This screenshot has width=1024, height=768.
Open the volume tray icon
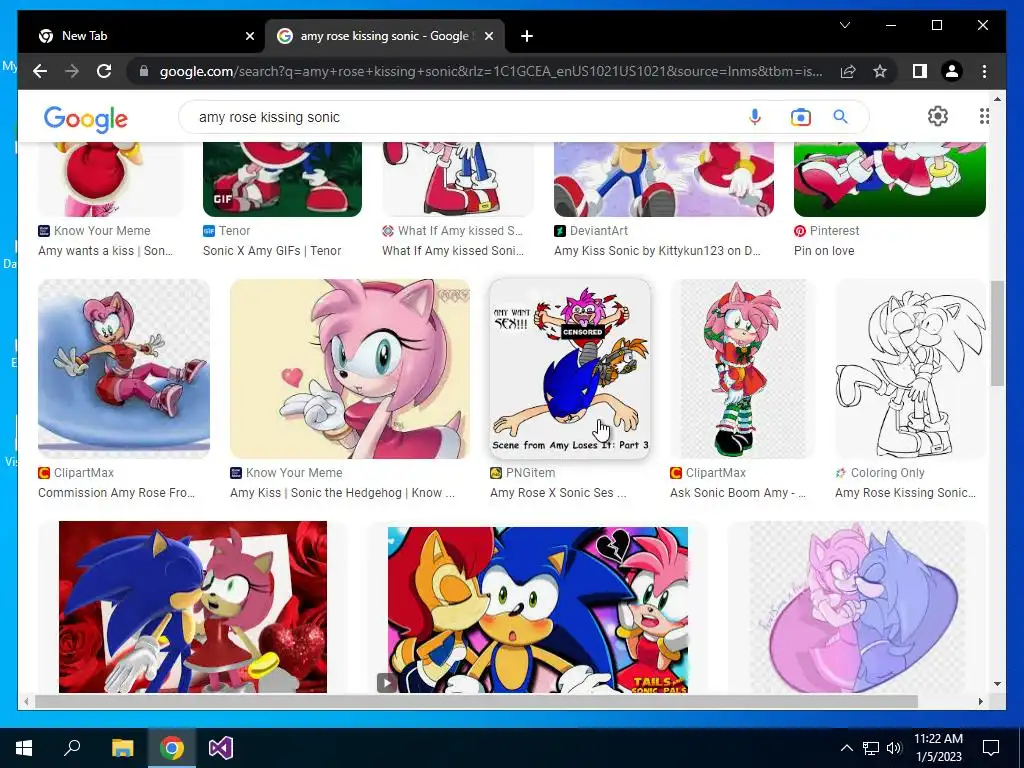894,748
